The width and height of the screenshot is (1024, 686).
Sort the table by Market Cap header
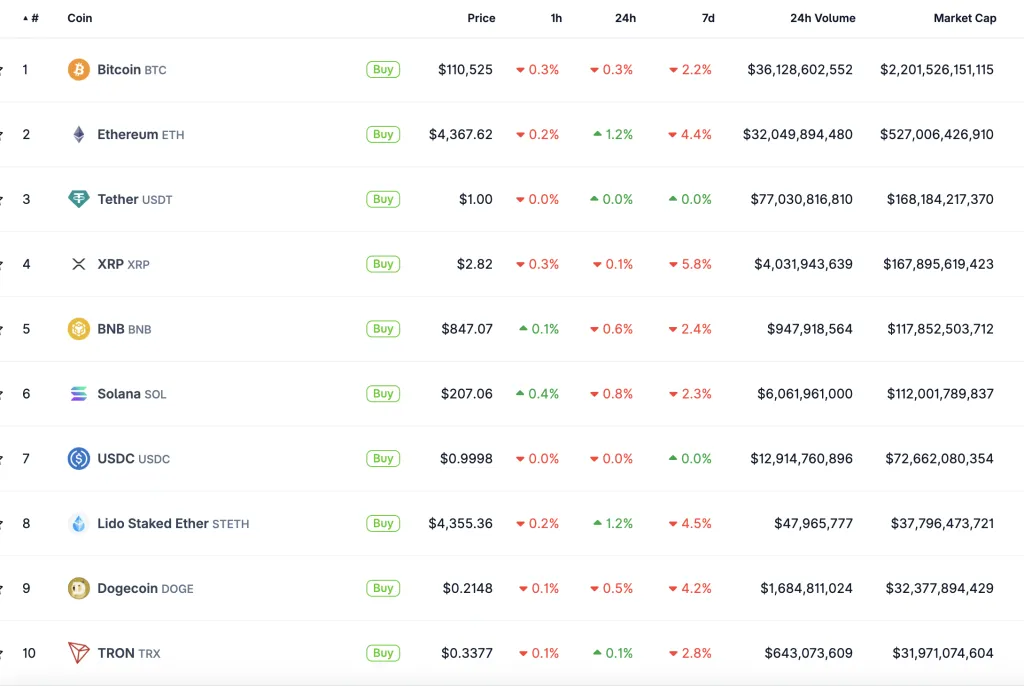964,18
